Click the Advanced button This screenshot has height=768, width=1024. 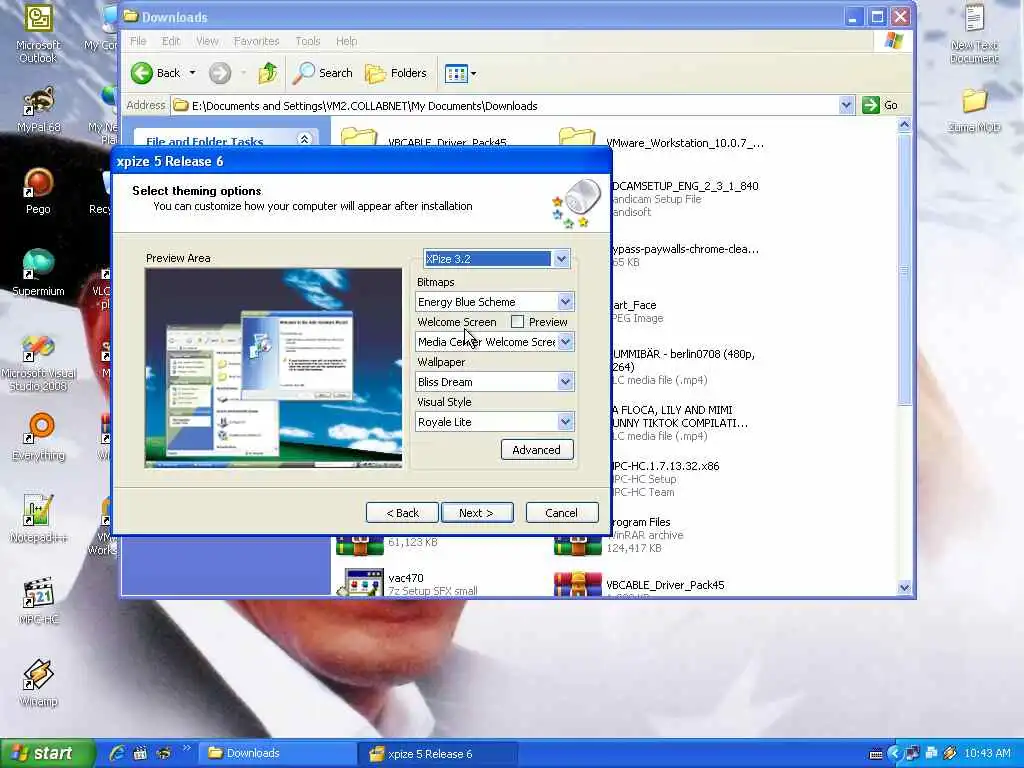[537, 449]
